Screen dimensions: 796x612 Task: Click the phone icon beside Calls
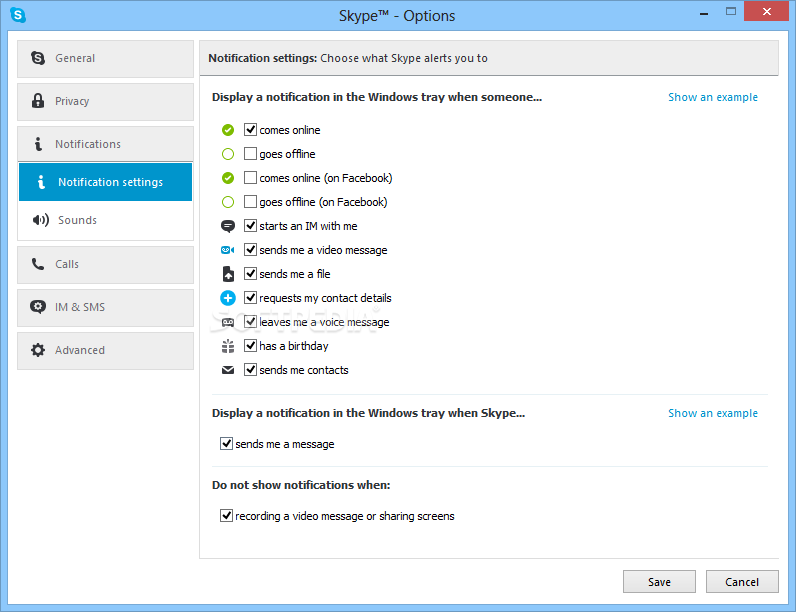point(38,264)
